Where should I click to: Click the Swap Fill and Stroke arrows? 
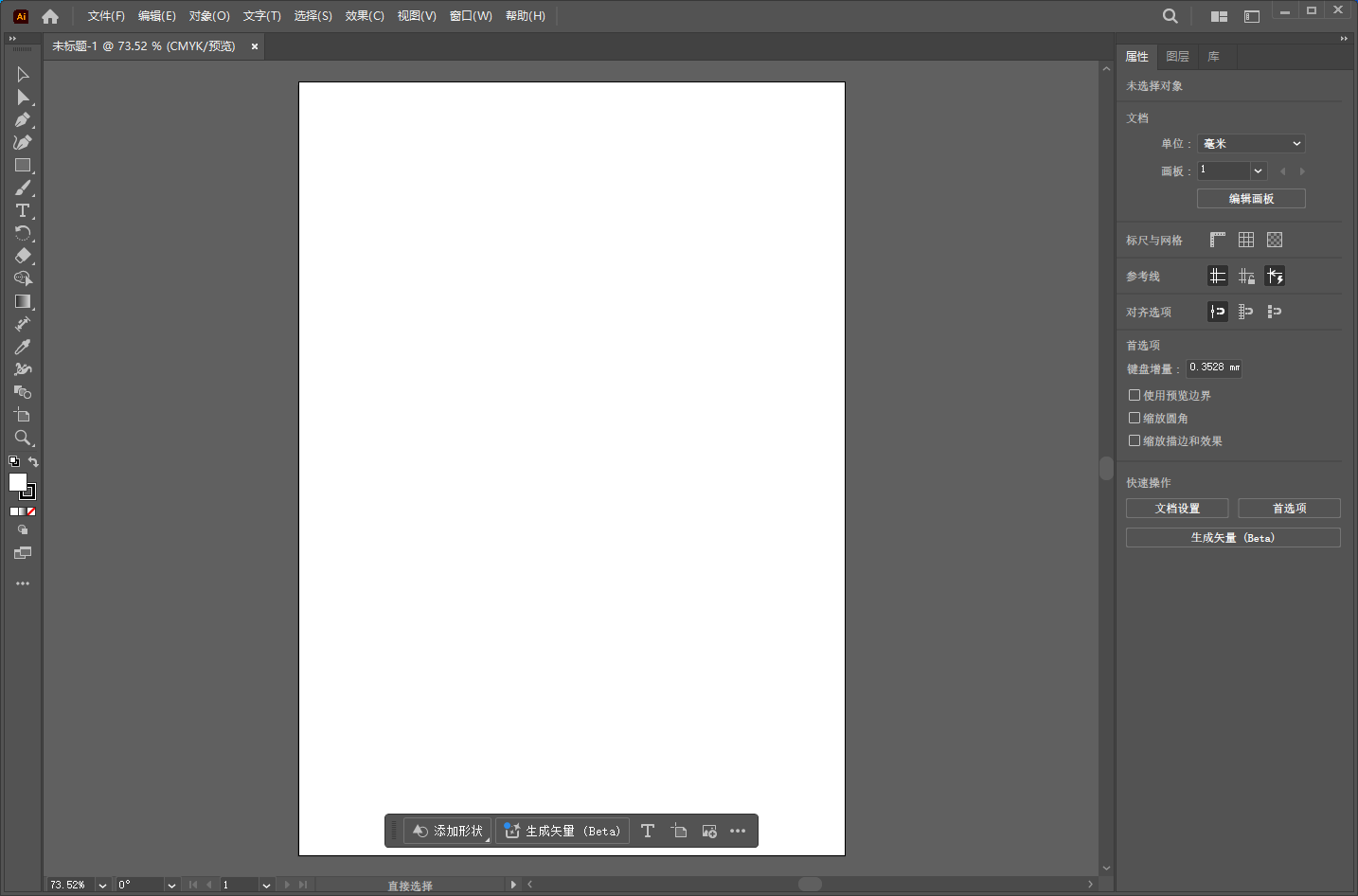click(x=33, y=461)
